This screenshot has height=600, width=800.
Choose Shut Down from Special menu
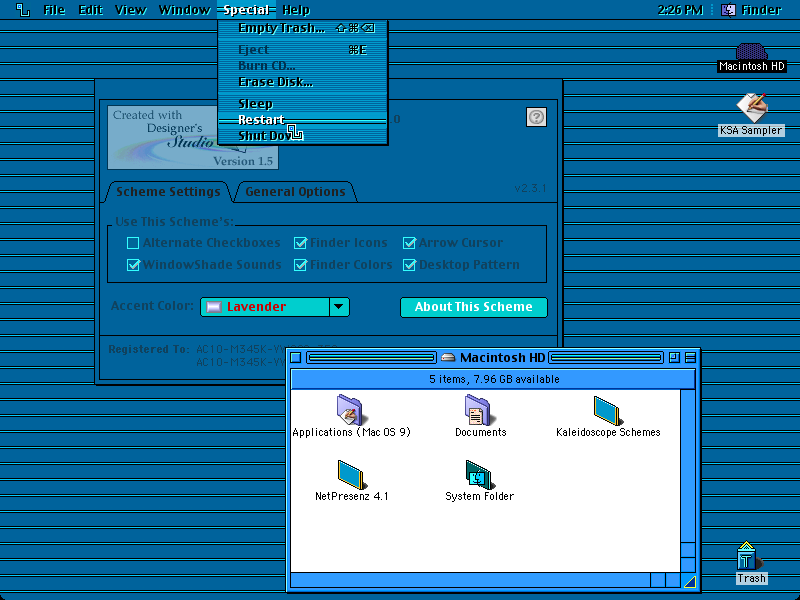pos(303,136)
